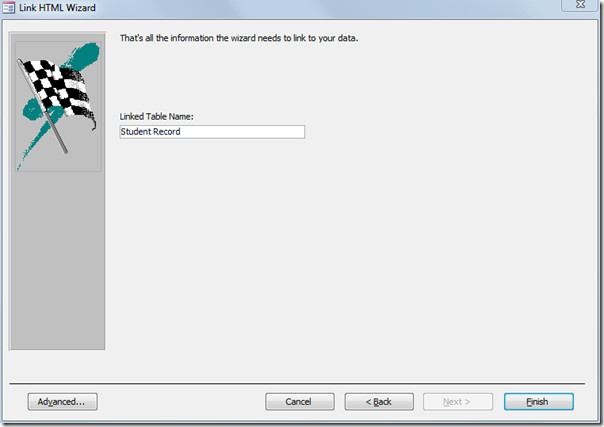Image resolution: width=604 pixels, height=427 pixels.
Task: Focus the Linked Table Name input field
Action: pyautogui.click(x=212, y=132)
